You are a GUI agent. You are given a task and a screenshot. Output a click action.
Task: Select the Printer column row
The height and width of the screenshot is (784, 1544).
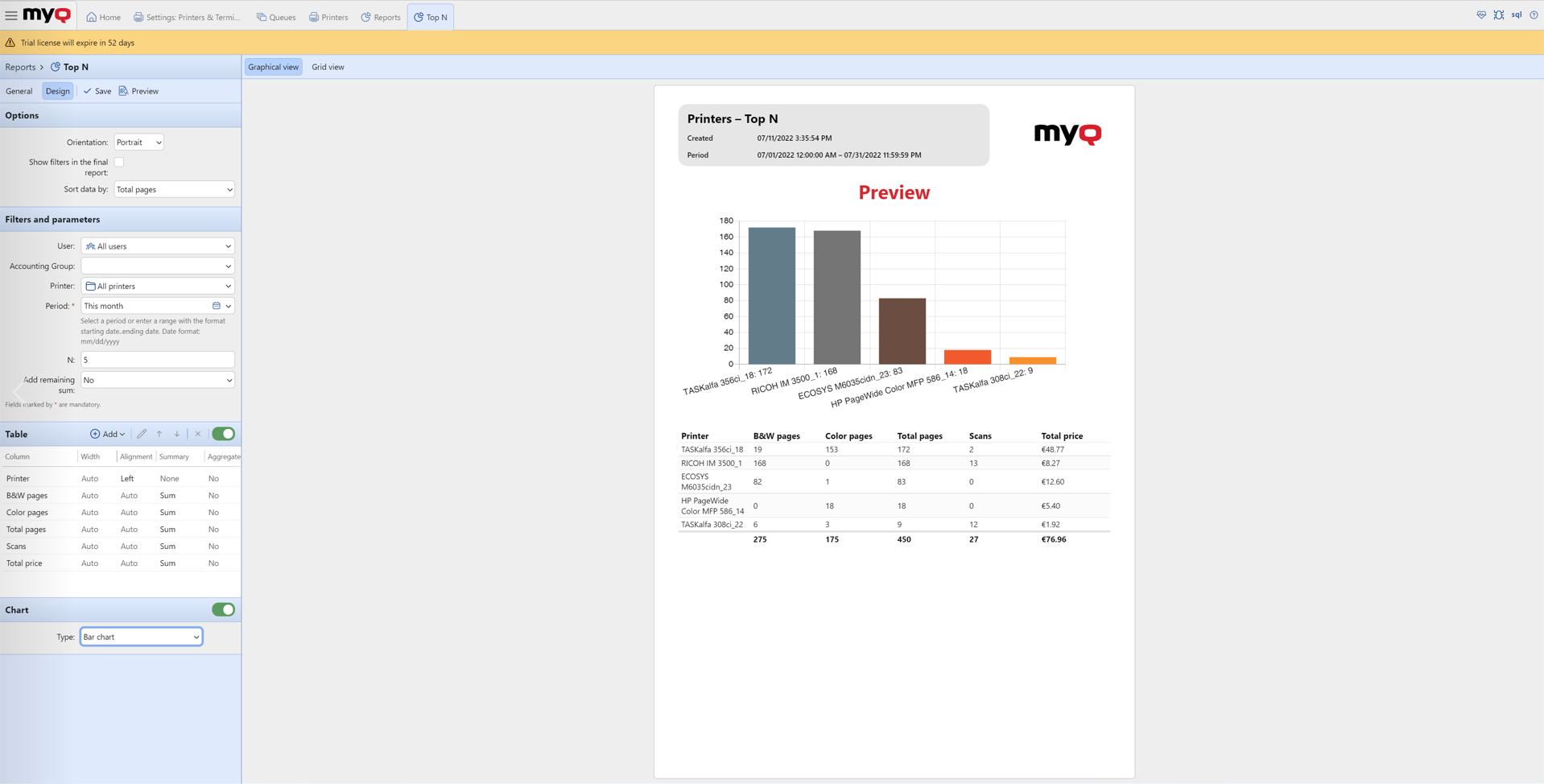coord(121,479)
